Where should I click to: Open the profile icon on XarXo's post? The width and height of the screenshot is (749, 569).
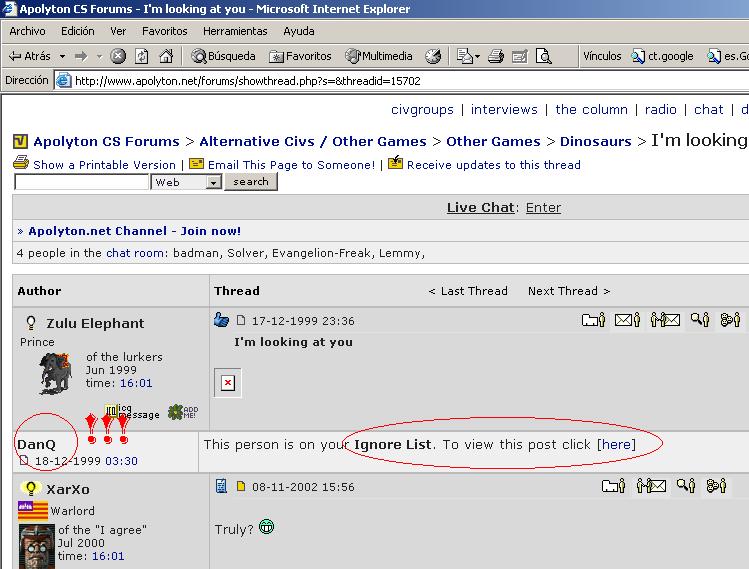point(613,487)
